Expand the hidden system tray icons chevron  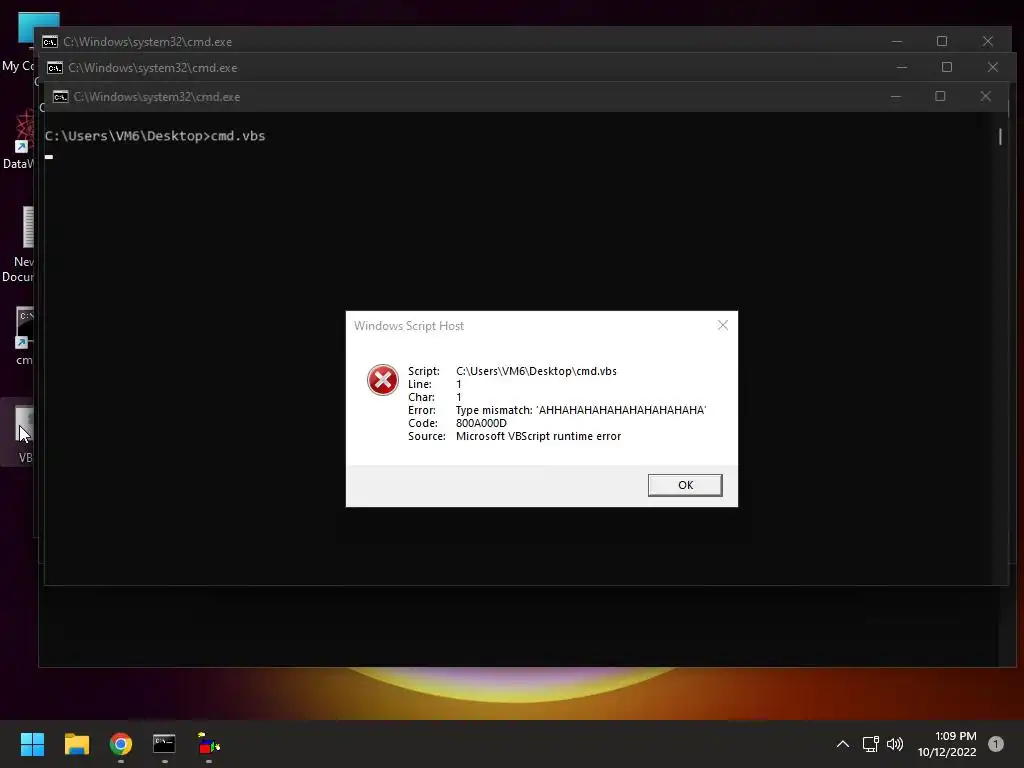click(x=843, y=744)
